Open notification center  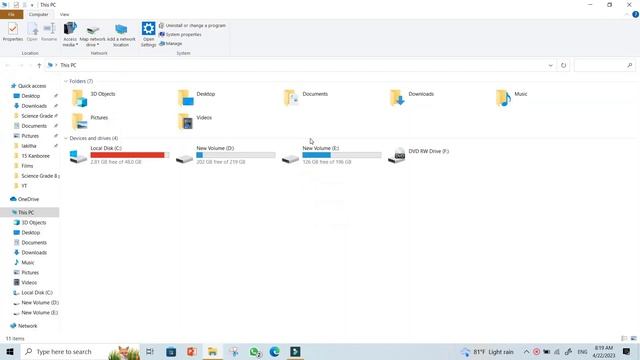[627, 351]
